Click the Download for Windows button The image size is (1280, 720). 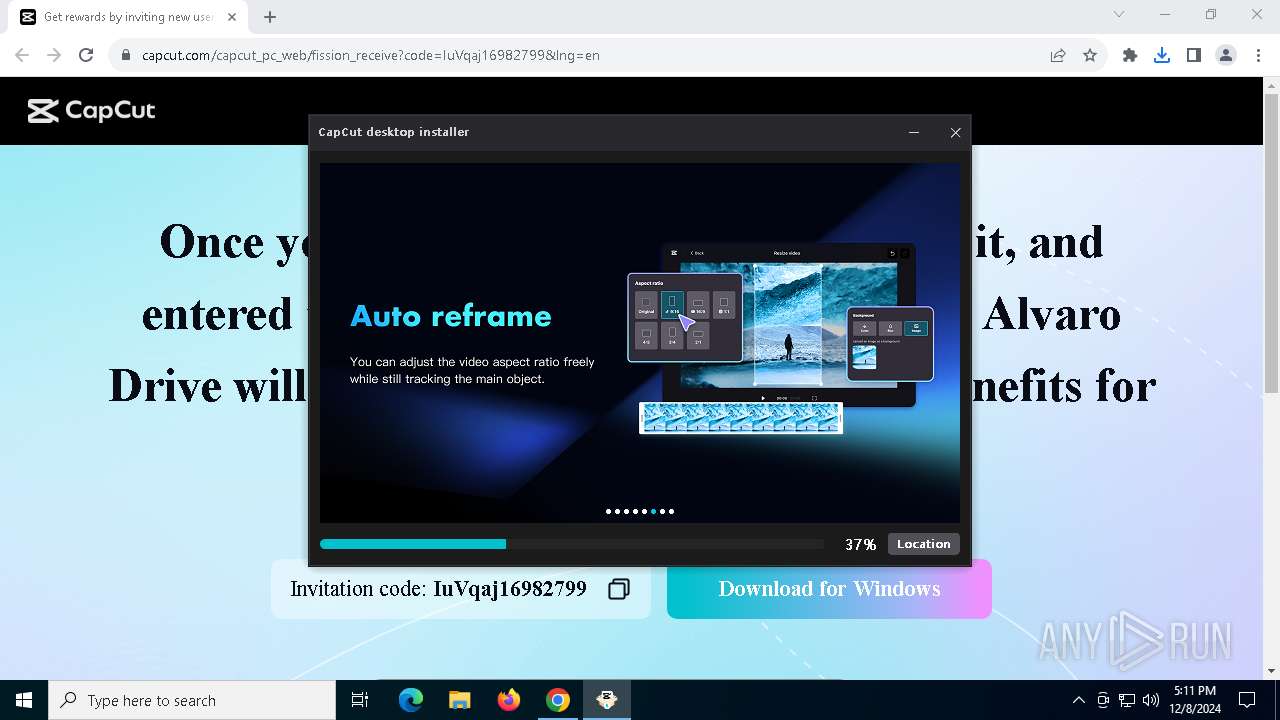pos(829,589)
